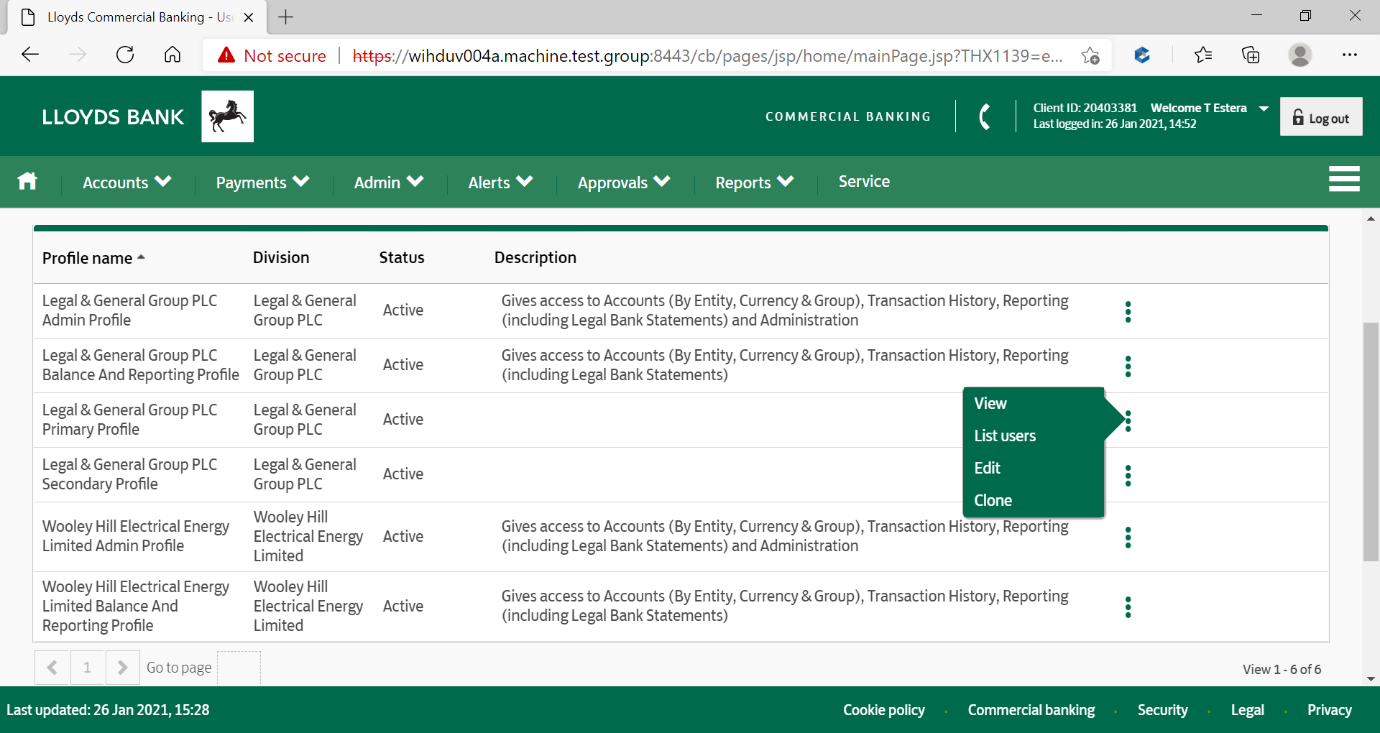Expand the Alerts menu
Viewport: 1380px width, 733px height.
coord(501,182)
